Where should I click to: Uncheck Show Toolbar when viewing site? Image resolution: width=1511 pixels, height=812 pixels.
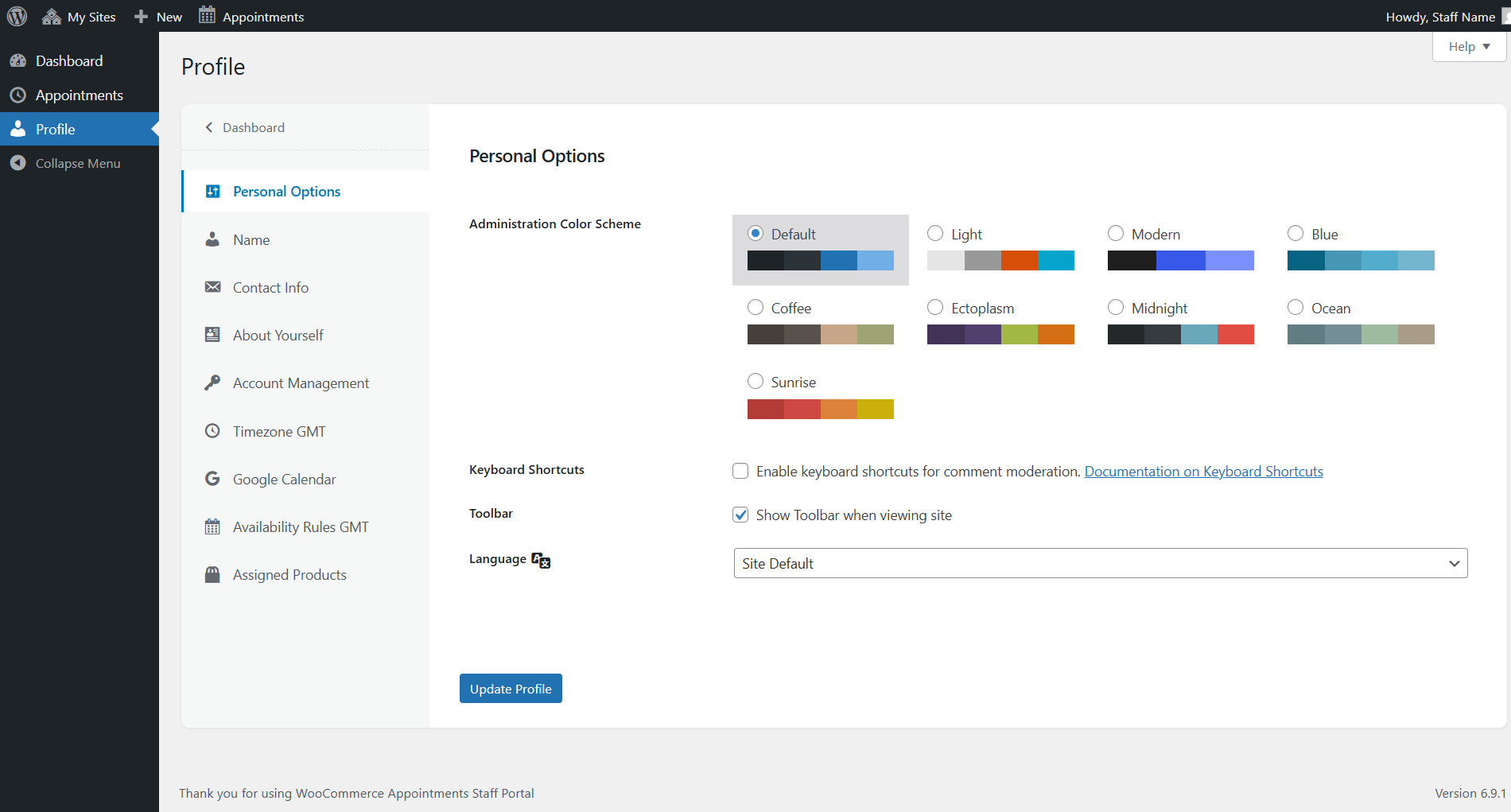click(740, 515)
